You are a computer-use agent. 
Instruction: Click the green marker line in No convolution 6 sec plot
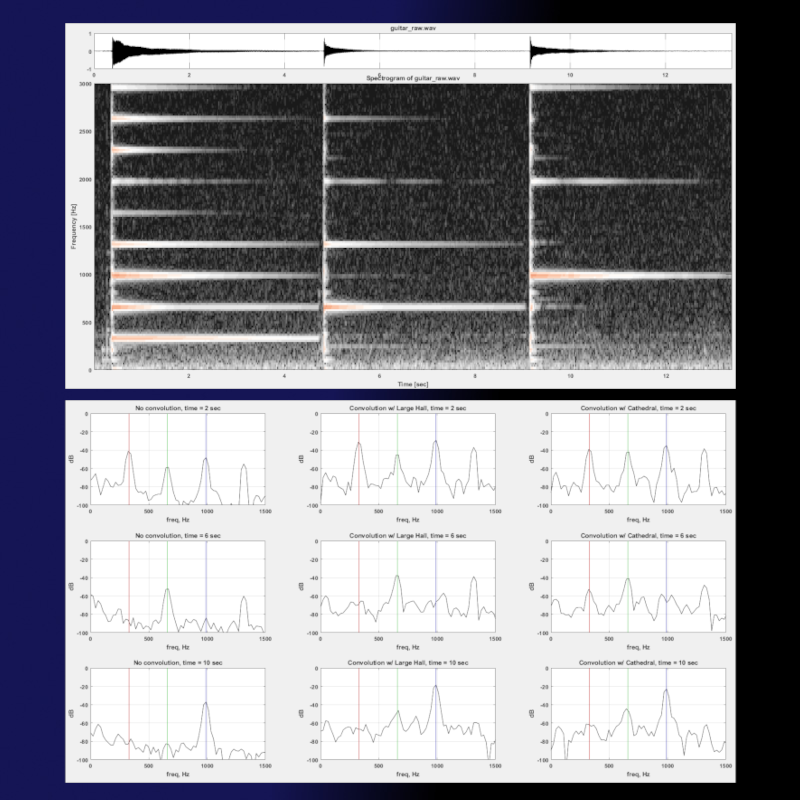[167, 587]
